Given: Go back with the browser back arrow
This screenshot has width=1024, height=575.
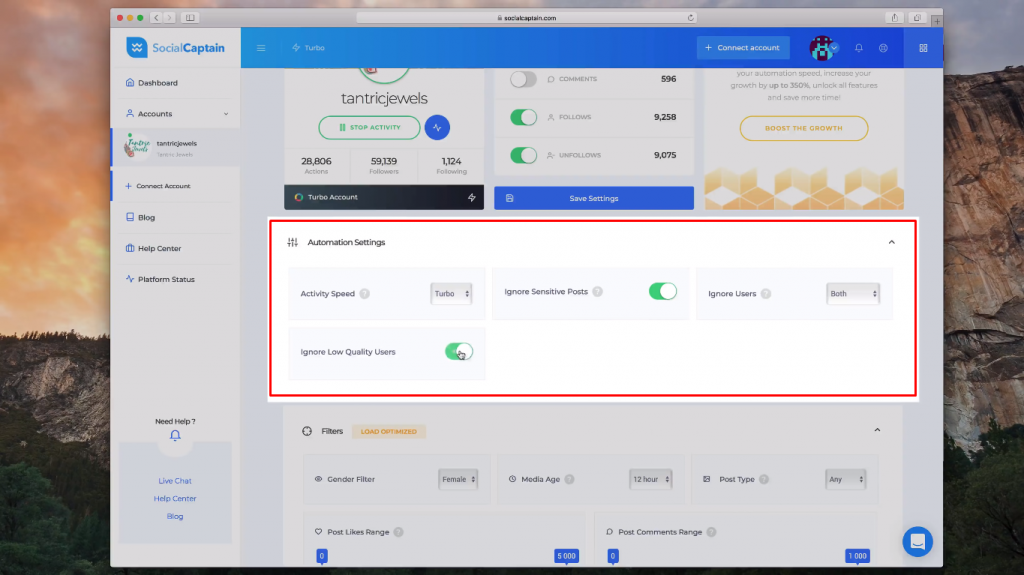Looking at the screenshot, I should point(157,18).
